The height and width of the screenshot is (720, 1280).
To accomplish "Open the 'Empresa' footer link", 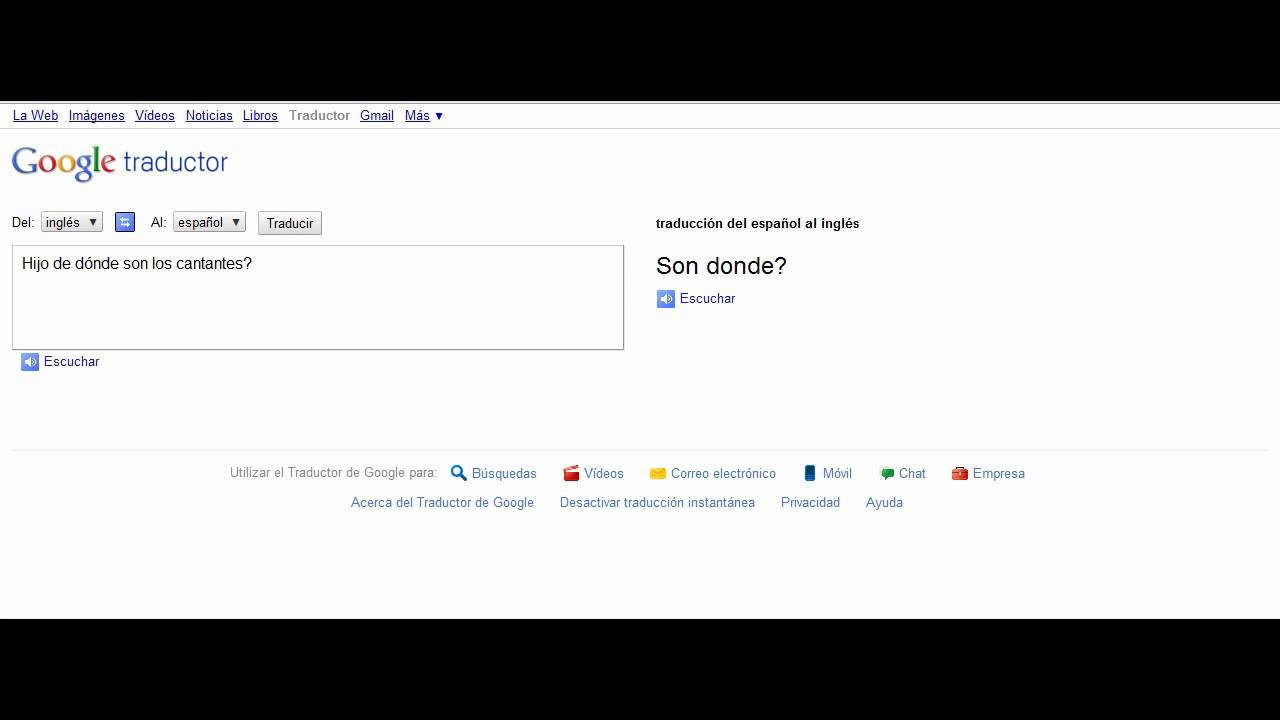I will point(999,474).
